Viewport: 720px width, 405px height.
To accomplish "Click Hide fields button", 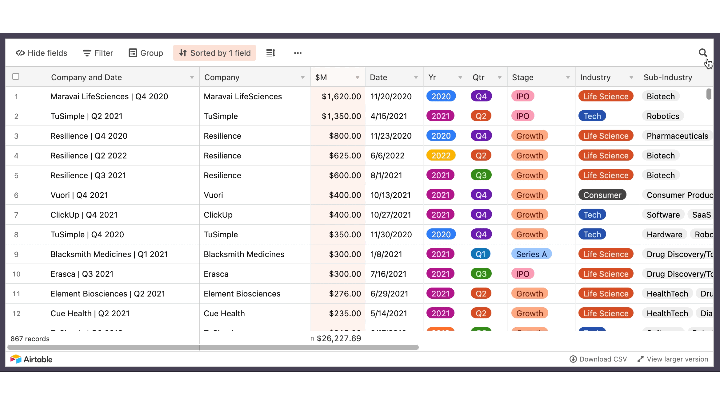I will (x=41, y=53).
